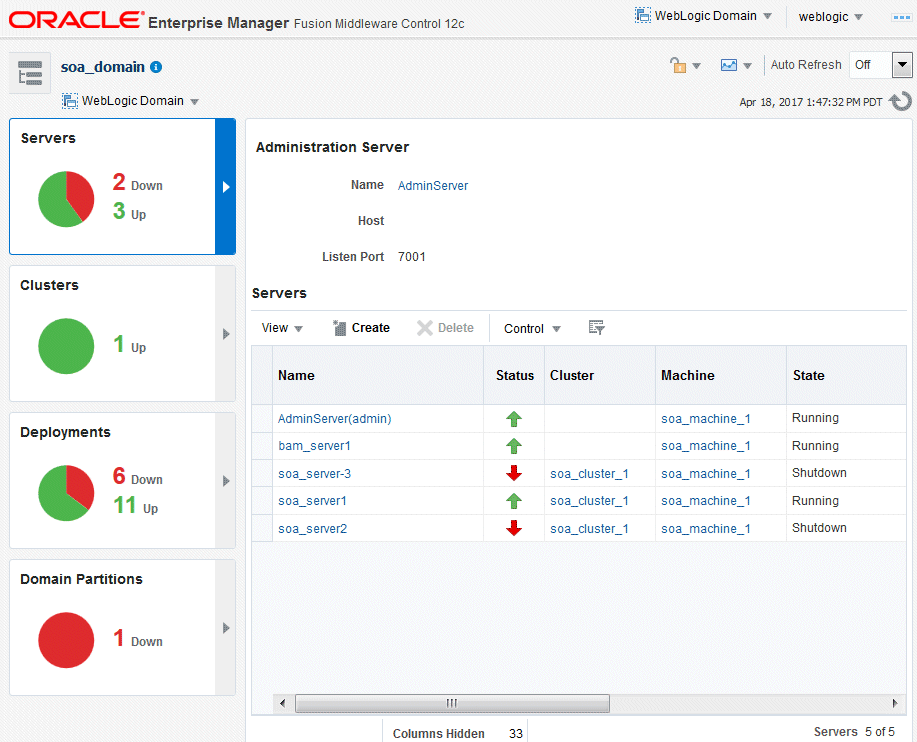Open soa_machine_1 link in the soa_server2 row
The image size is (917, 742).
click(706, 529)
